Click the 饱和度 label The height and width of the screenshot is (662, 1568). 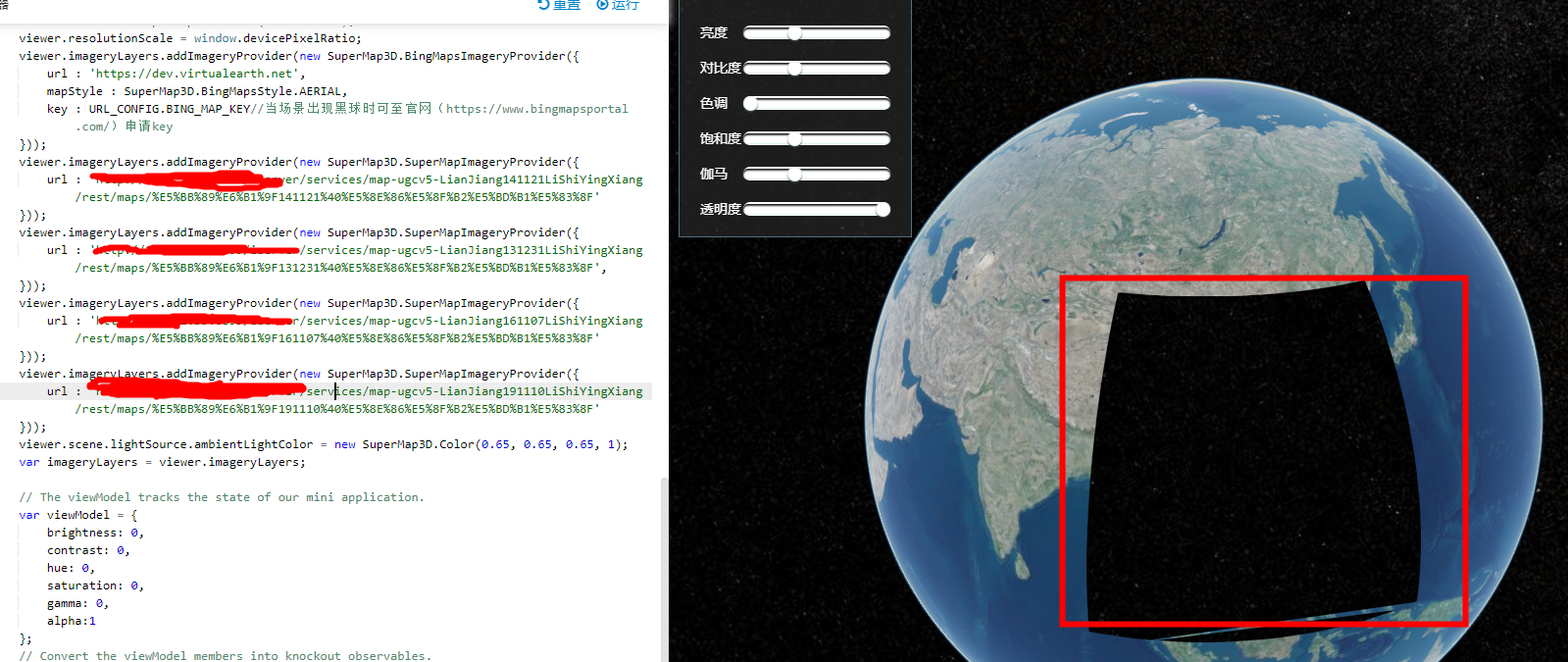coord(720,138)
